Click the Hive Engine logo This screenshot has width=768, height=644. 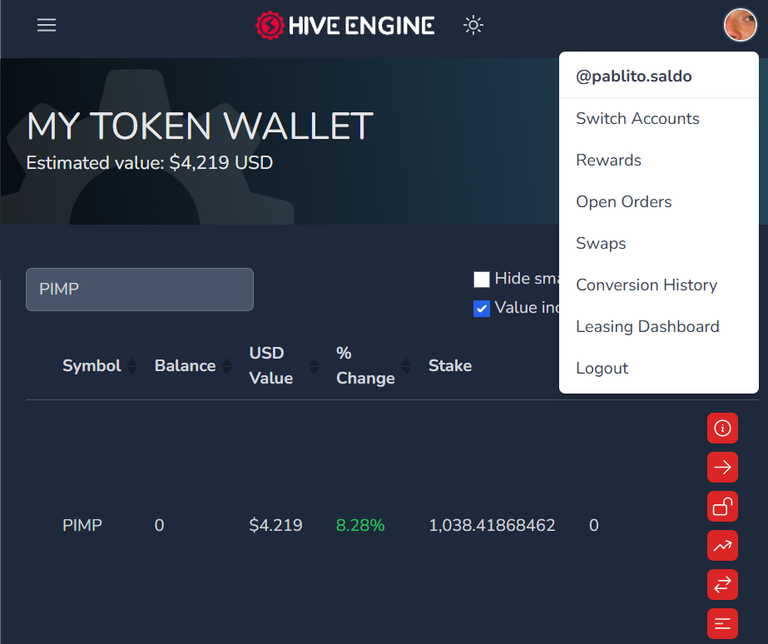345,25
